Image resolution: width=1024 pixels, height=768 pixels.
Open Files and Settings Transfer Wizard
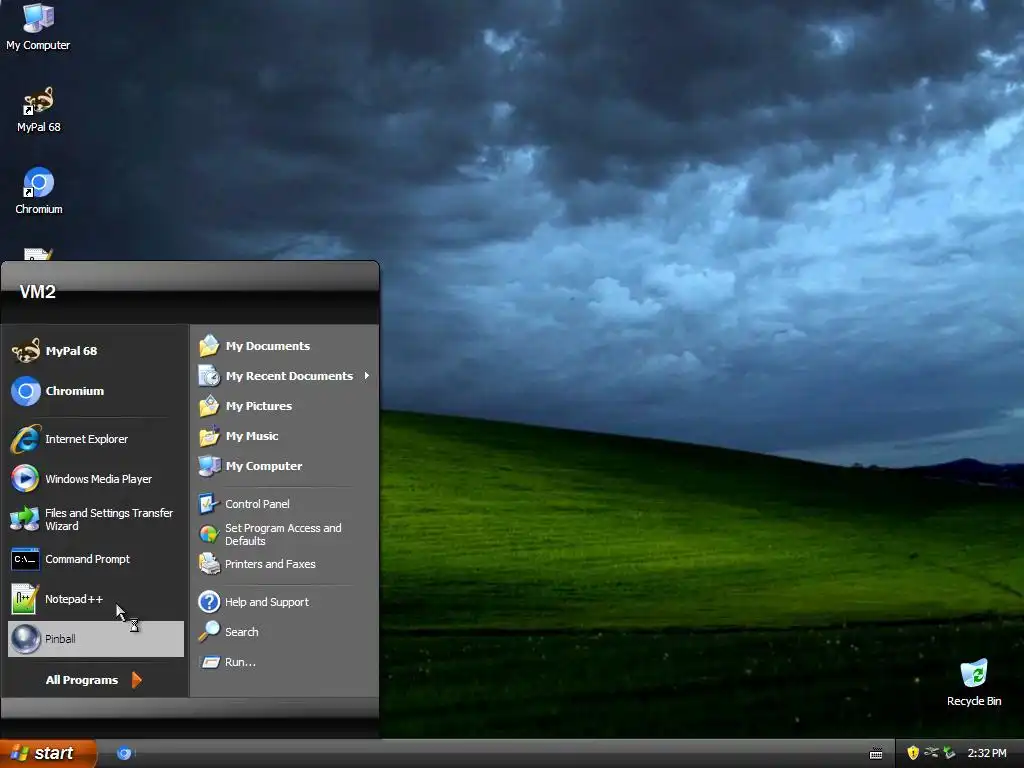pyautogui.click(x=95, y=519)
